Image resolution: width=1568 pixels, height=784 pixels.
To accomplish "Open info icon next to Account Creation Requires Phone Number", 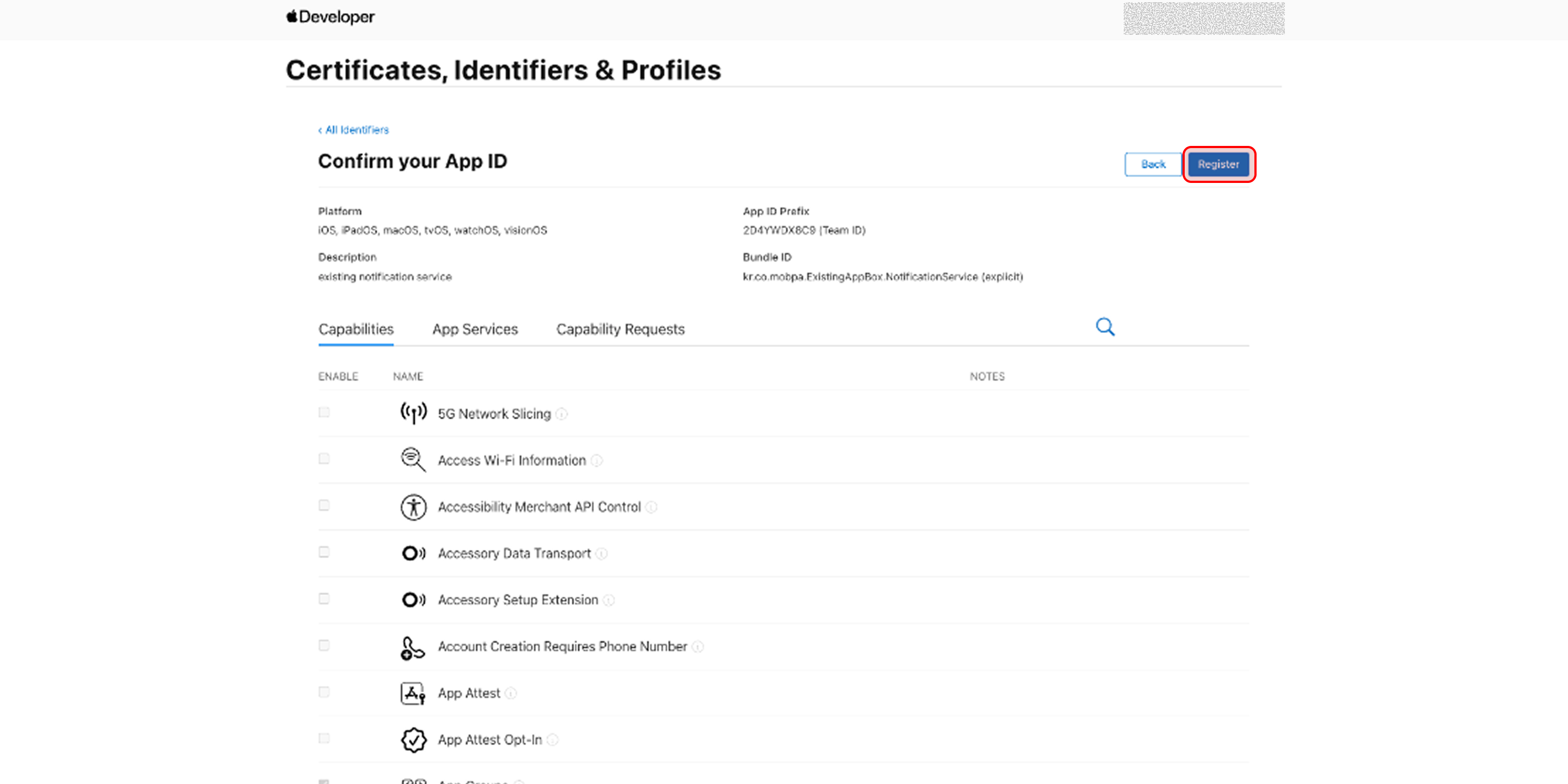I will click(x=698, y=647).
